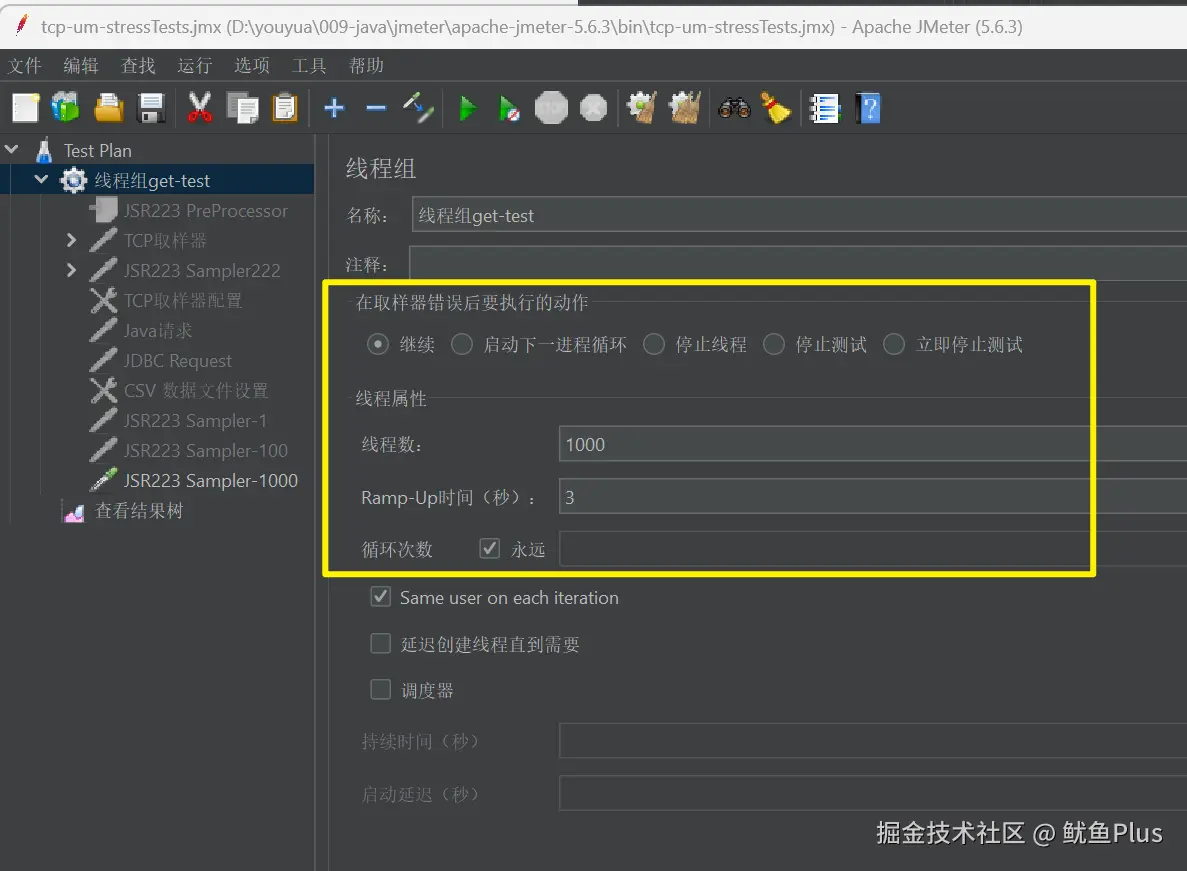Image resolution: width=1187 pixels, height=871 pixels.
Task: Click the 循环次数 input field
Action: click(873, 549)
